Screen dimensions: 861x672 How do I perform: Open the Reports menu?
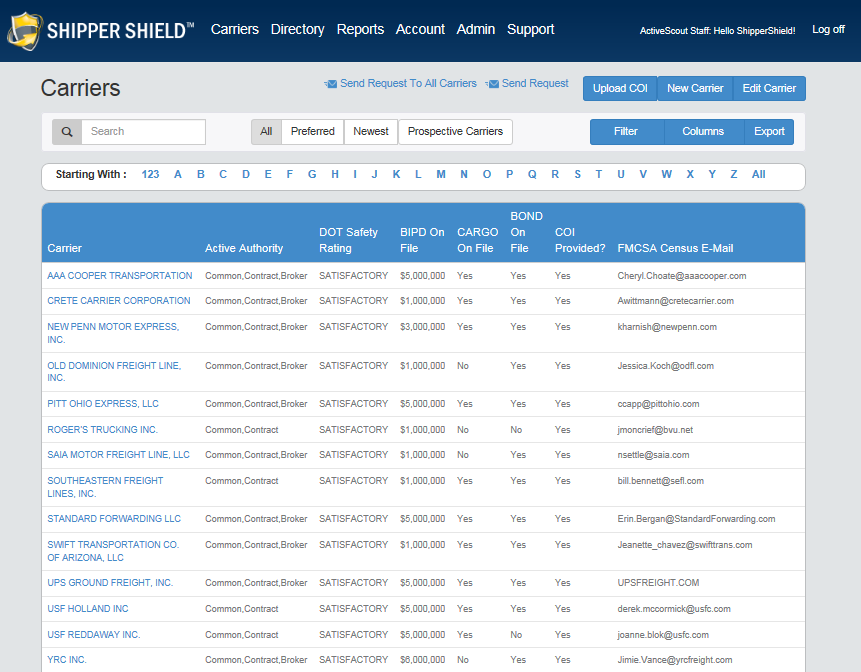(360, 30)
